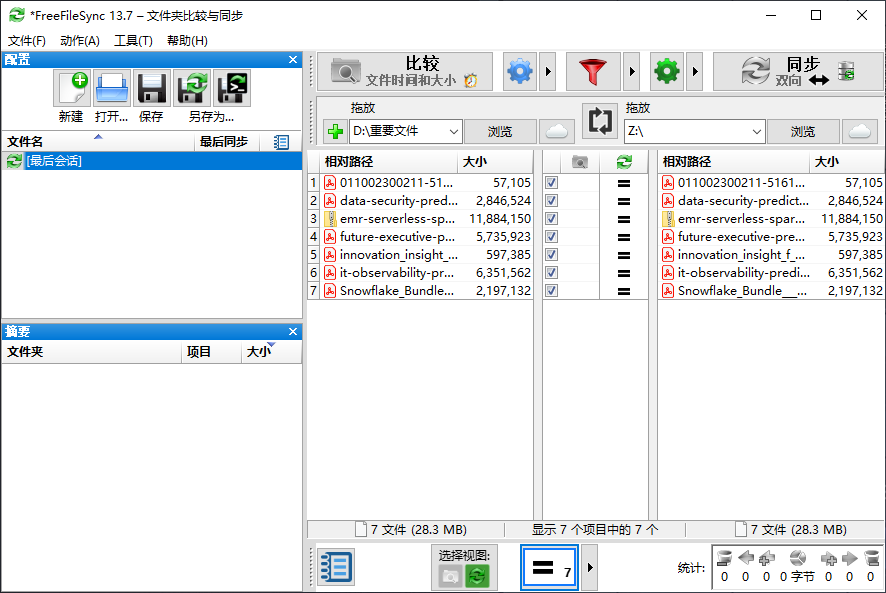Expand the sync settings arrow dropdown
Image resolution: width=886 pixels, height=593 pixels.
coord(694,72)
